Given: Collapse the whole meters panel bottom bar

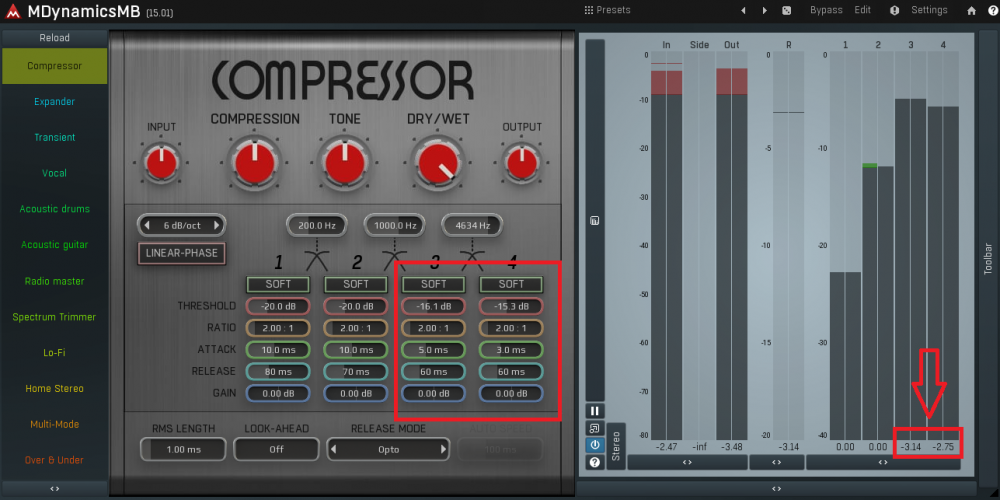Looking at the screenshot, I should pyautogui.click(x=776, y=489).
